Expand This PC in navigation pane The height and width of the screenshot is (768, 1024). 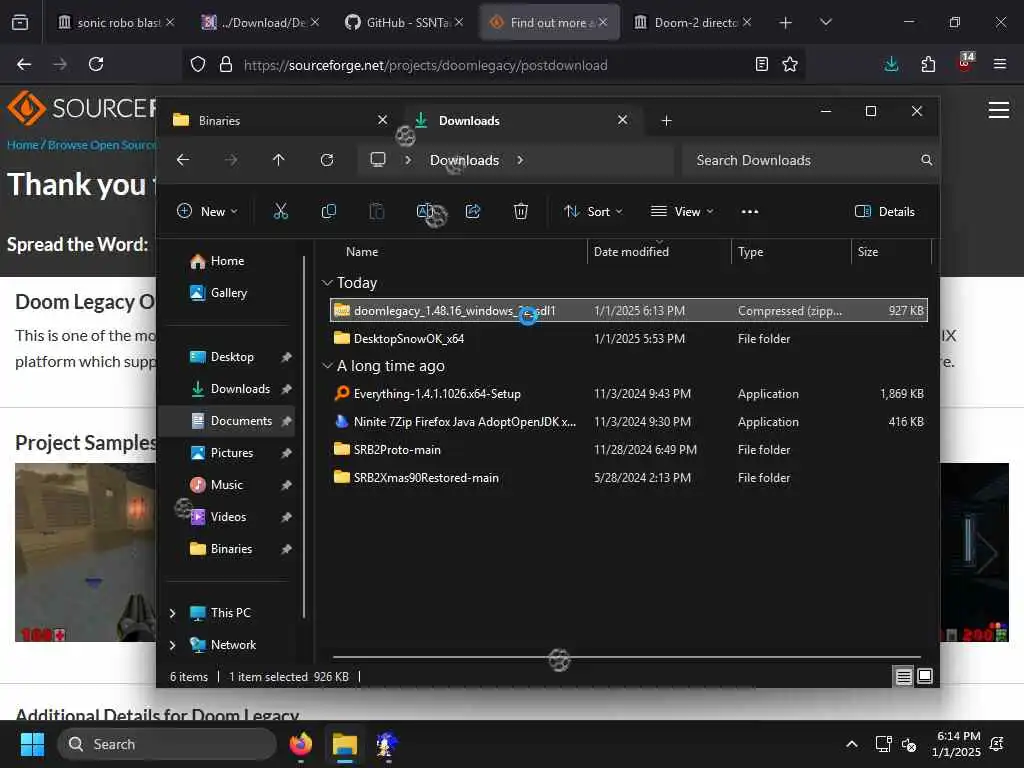pyautogui.click(x=172, y=613)
